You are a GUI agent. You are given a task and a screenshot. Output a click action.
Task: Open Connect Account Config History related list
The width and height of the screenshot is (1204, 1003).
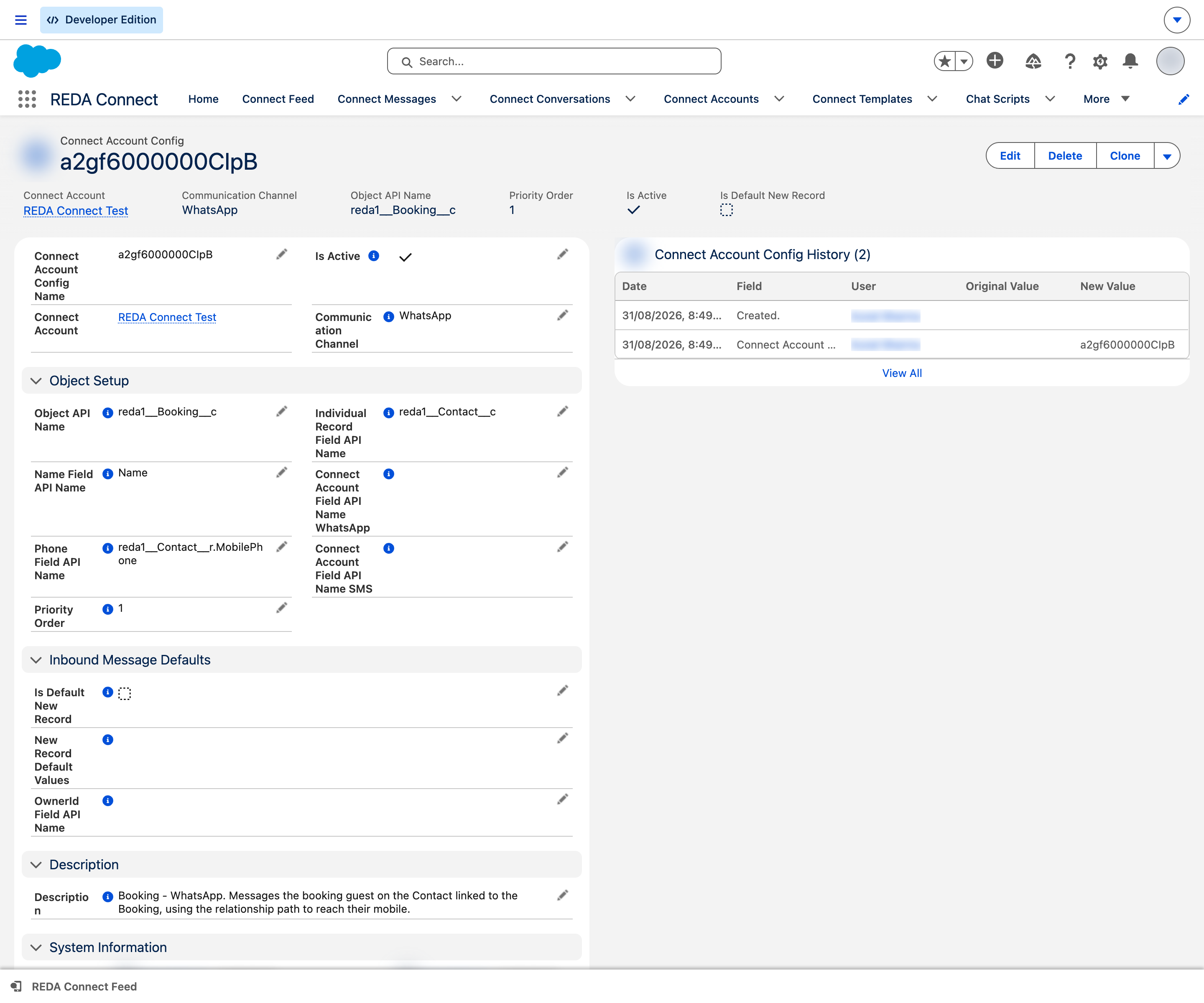tap(763, 255)
